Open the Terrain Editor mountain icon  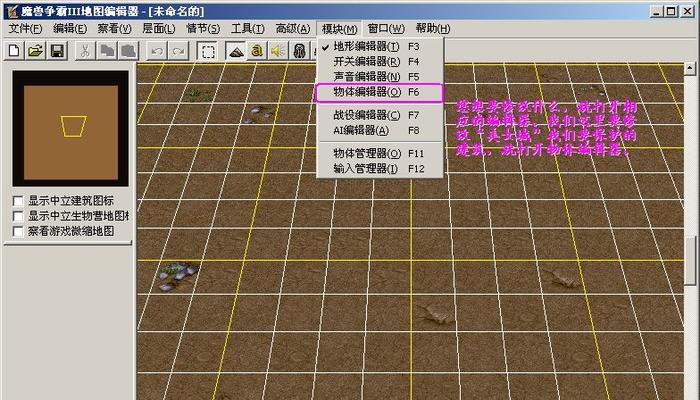coord(235,51)
